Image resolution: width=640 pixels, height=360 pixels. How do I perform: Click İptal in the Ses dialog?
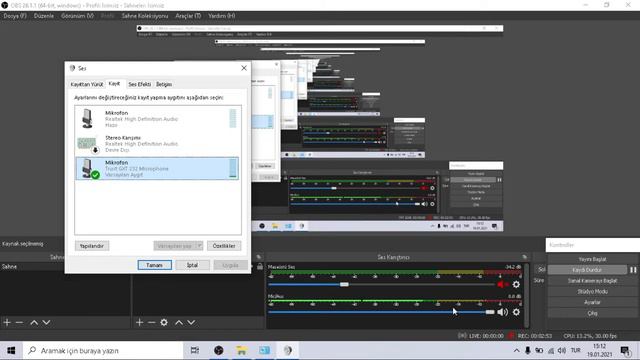192,265
